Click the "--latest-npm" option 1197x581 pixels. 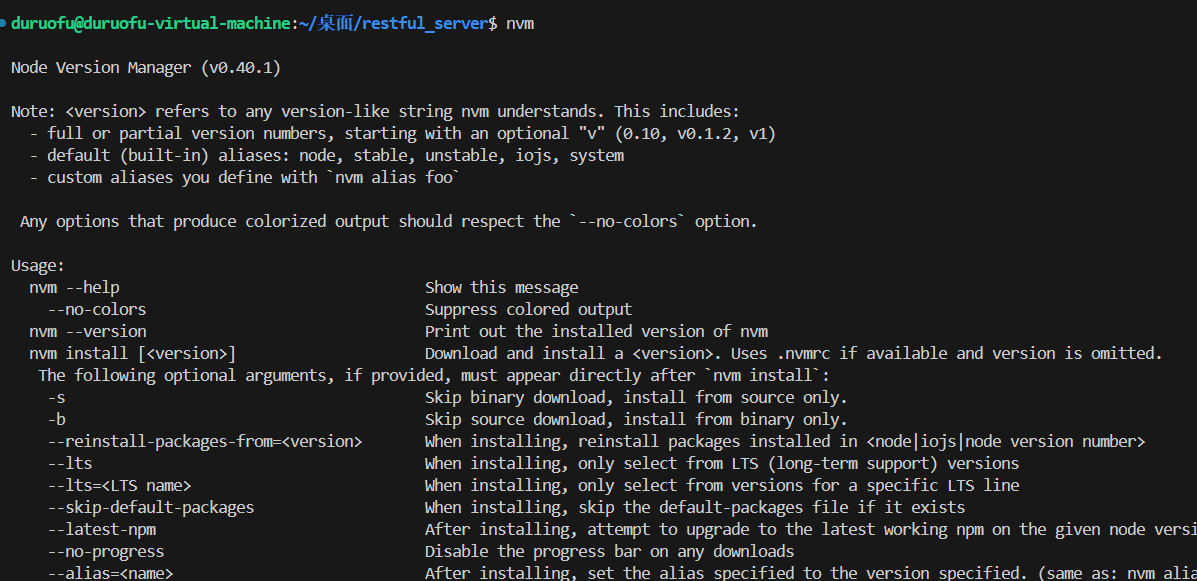(x=101, y=529)
